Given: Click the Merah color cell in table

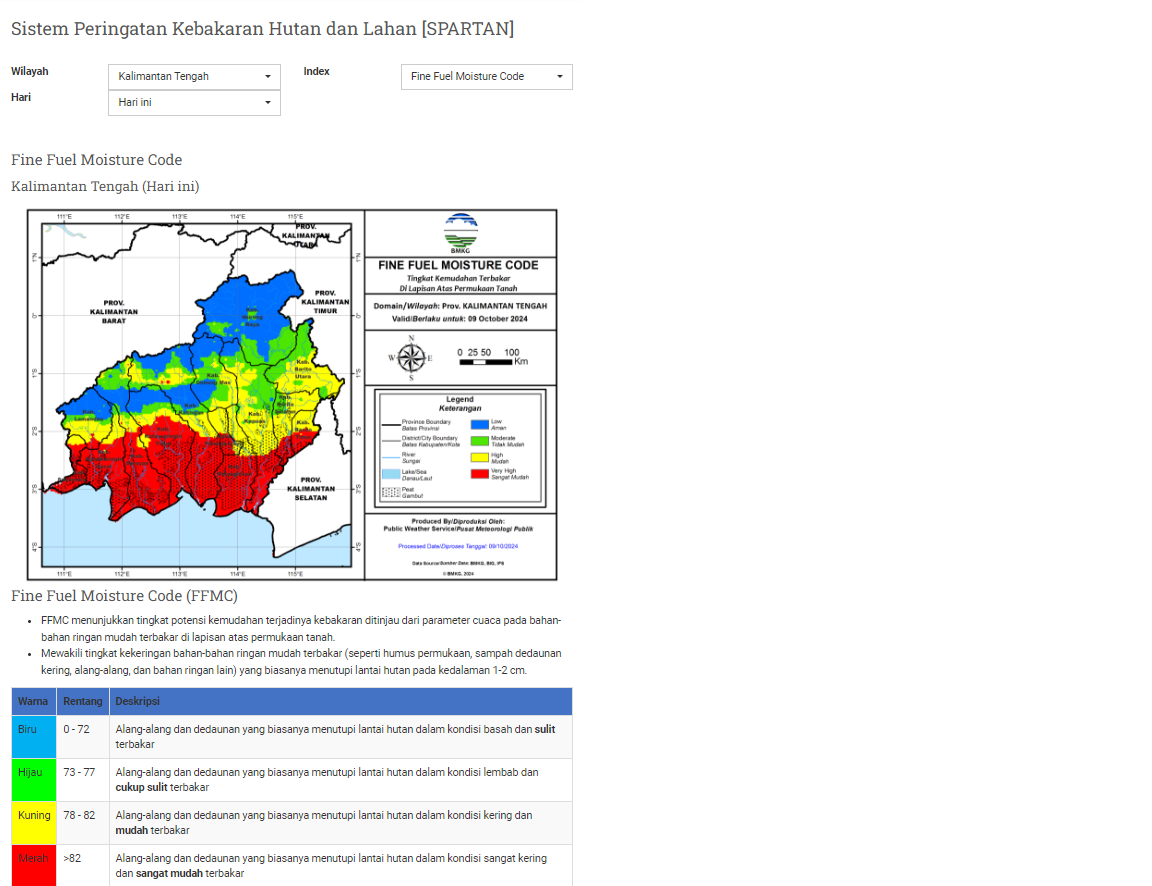Looking at the screenshot, I should coord(34,865).
